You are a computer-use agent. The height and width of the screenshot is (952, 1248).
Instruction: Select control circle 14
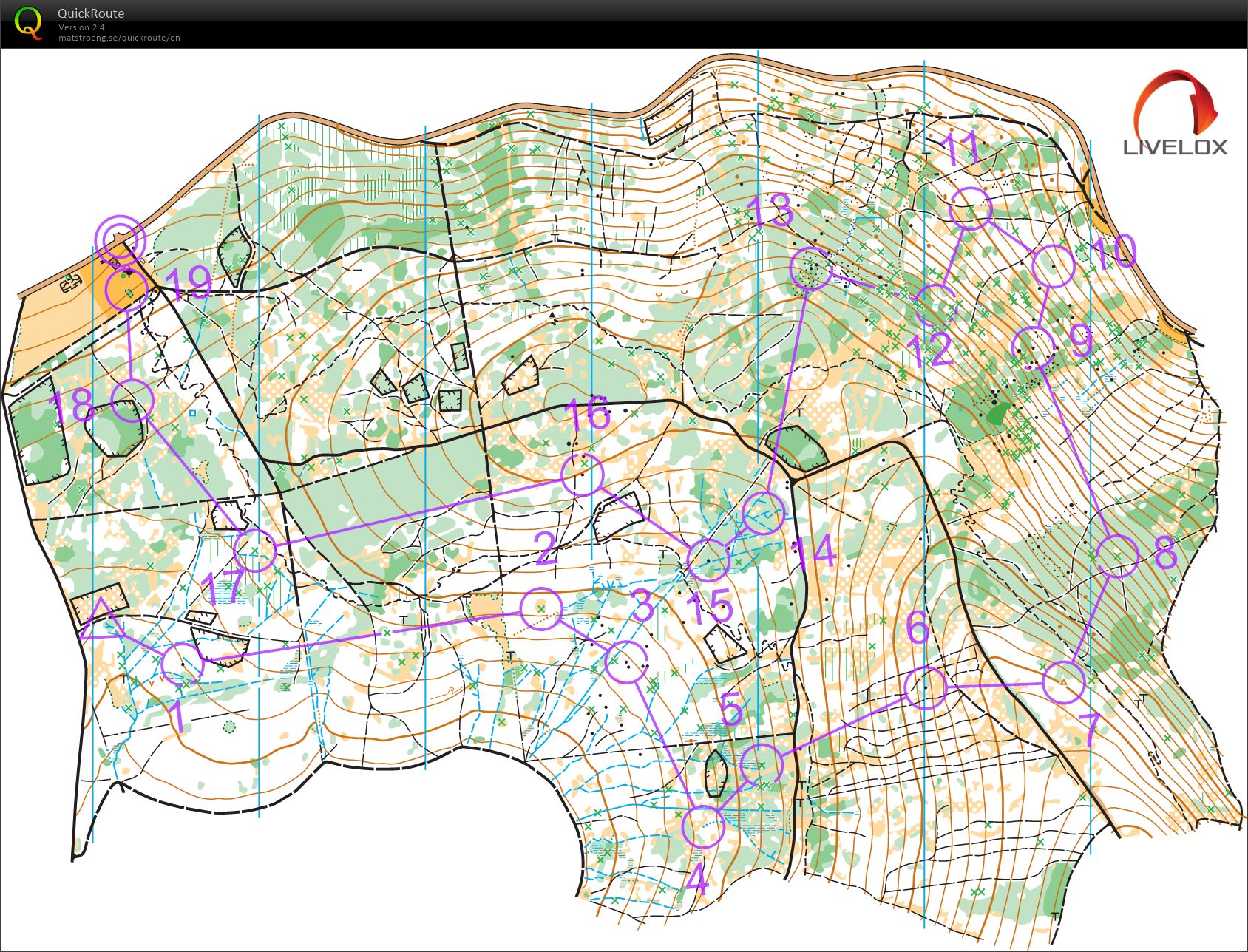762,512
